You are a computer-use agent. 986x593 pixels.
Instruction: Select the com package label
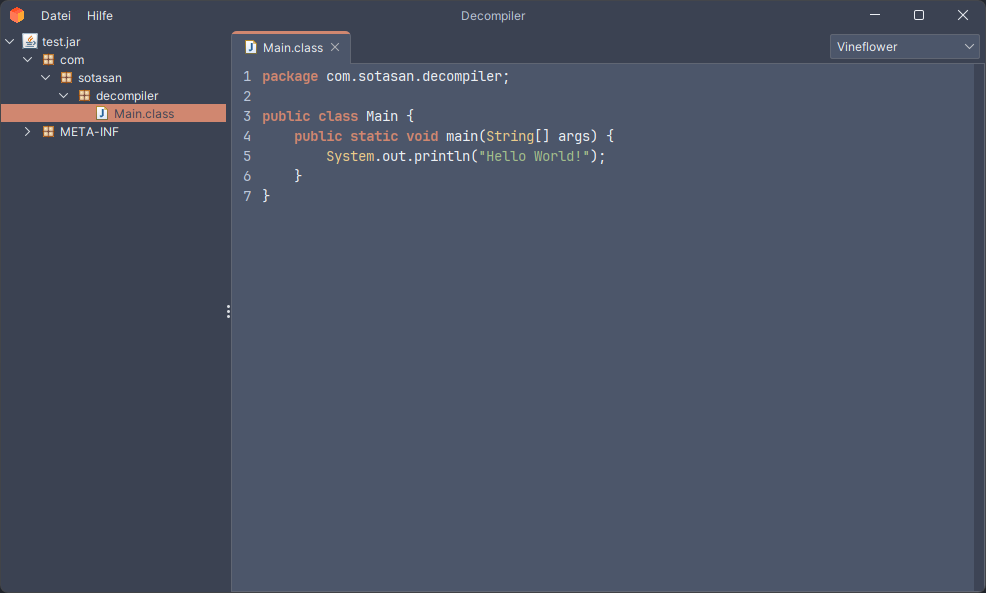tap(72, 60)
